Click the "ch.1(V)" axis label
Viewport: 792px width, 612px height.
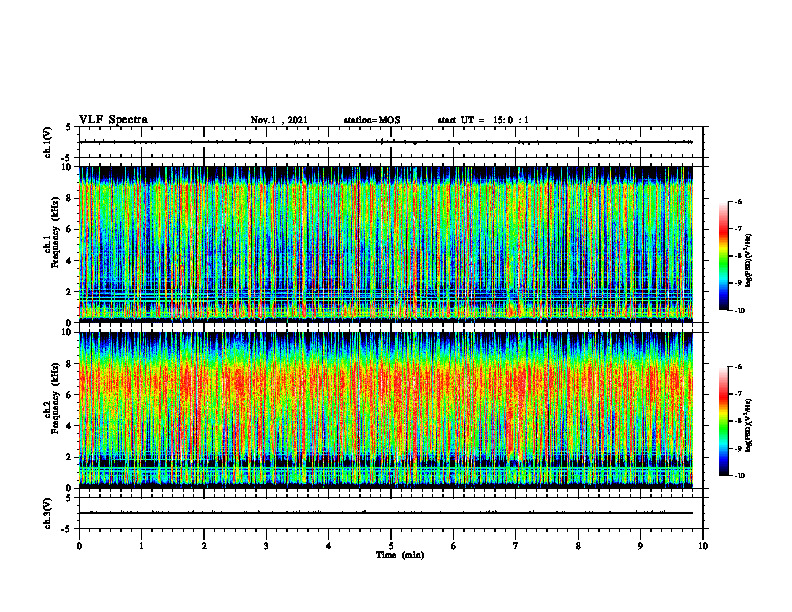(48, 142)
